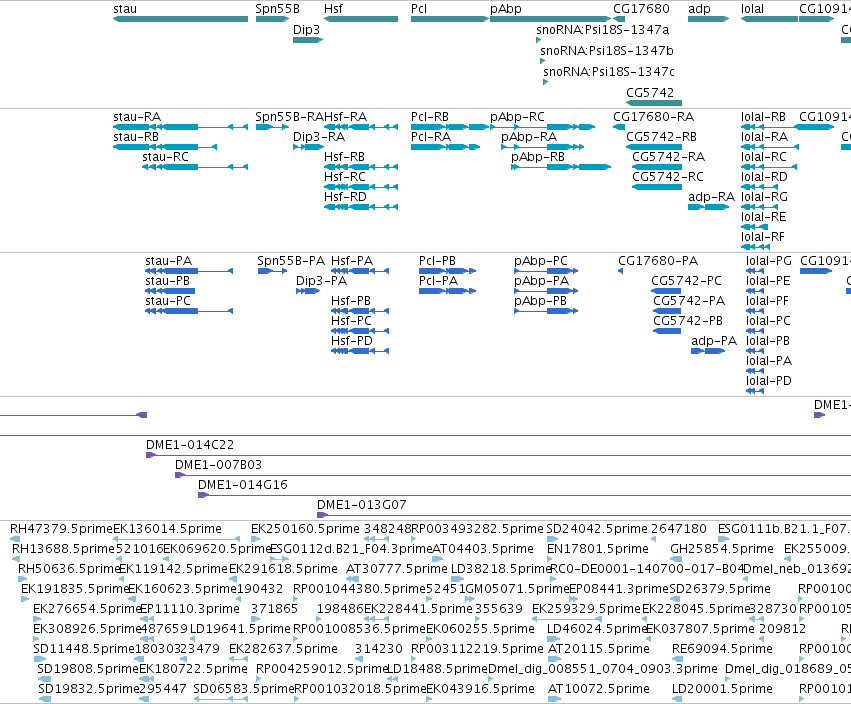This screenshot has height=704, width=851.
Task: Click the Hsf-PD protein feature
Action: pos(360,351)
